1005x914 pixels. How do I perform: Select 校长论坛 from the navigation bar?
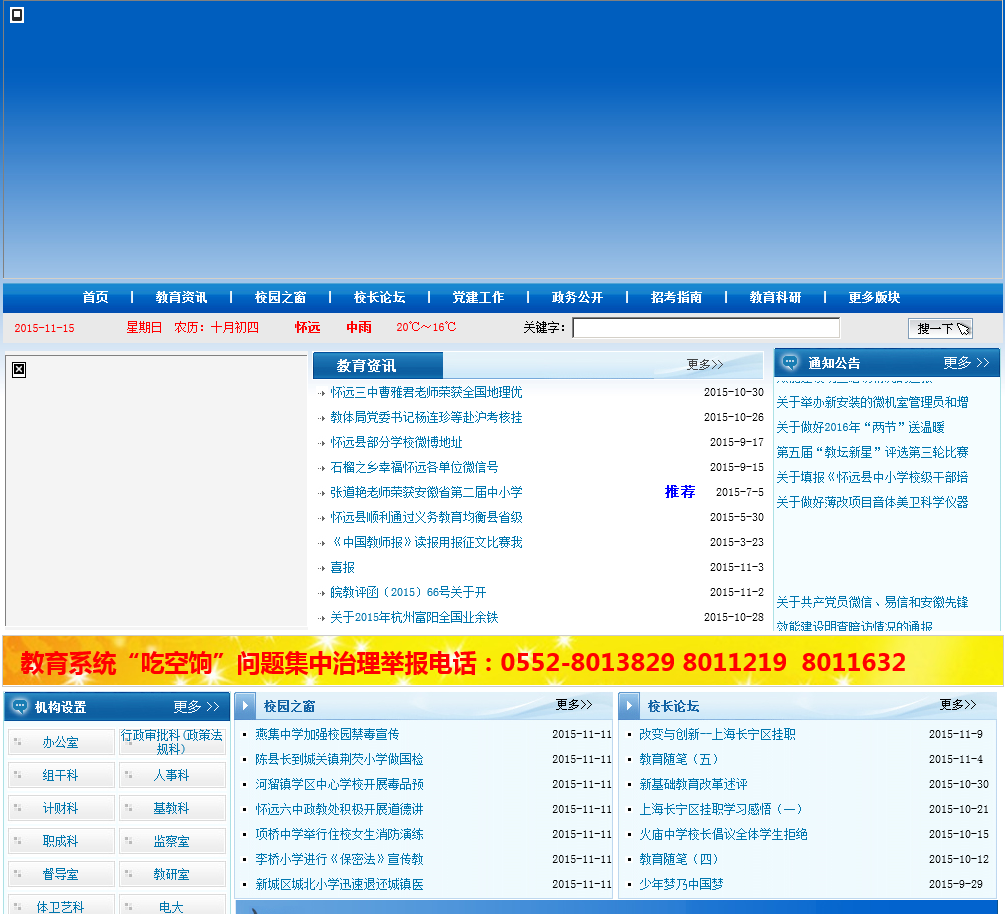coord(379,297)
